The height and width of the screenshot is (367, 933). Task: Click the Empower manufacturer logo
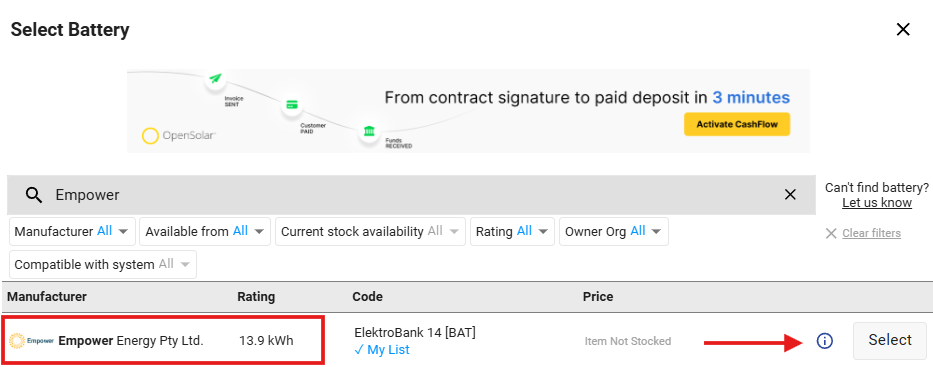(32, 341)
